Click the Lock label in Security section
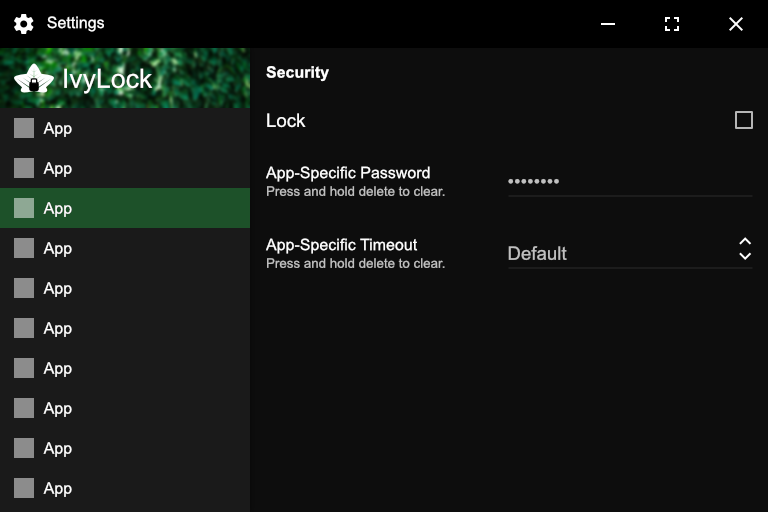The height and width of the screenshot is (512, 768). tap(286, 121)
